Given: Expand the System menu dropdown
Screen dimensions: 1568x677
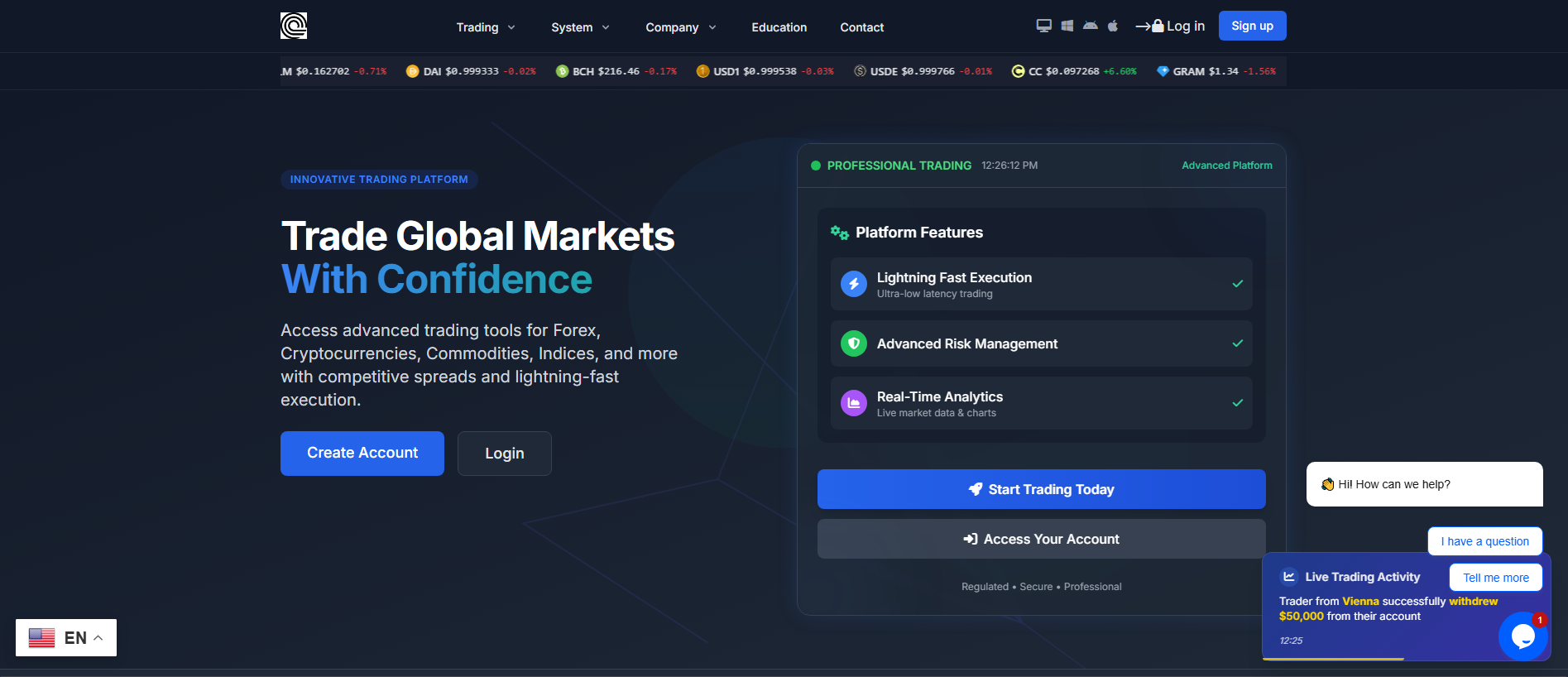Looking at the screenshot, I should point(580,27).
